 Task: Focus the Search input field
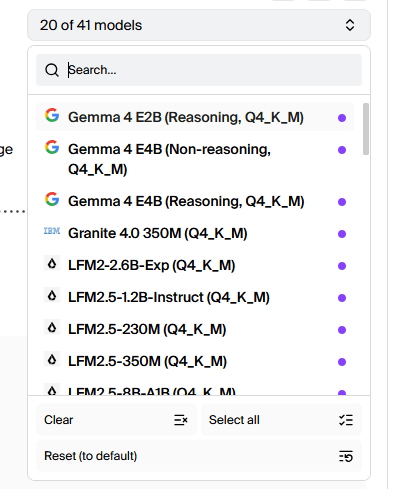tap(199, 70)
